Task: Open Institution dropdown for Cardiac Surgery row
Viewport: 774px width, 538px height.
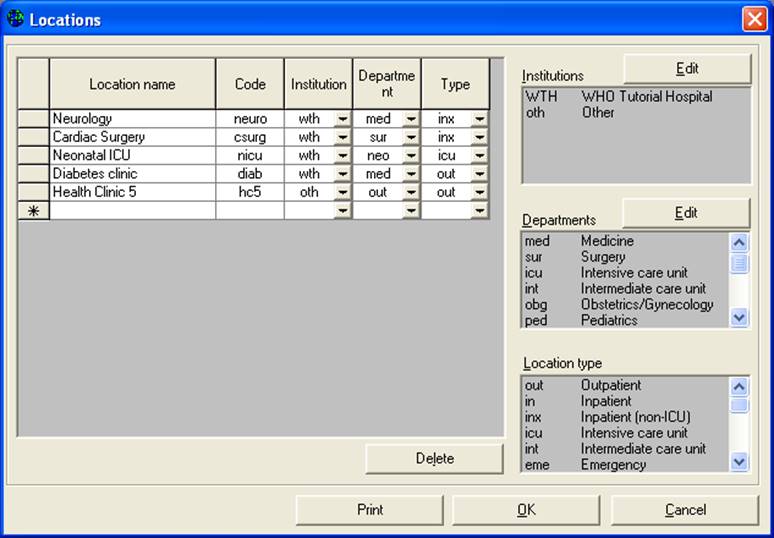Action: (x=342, y=137)
